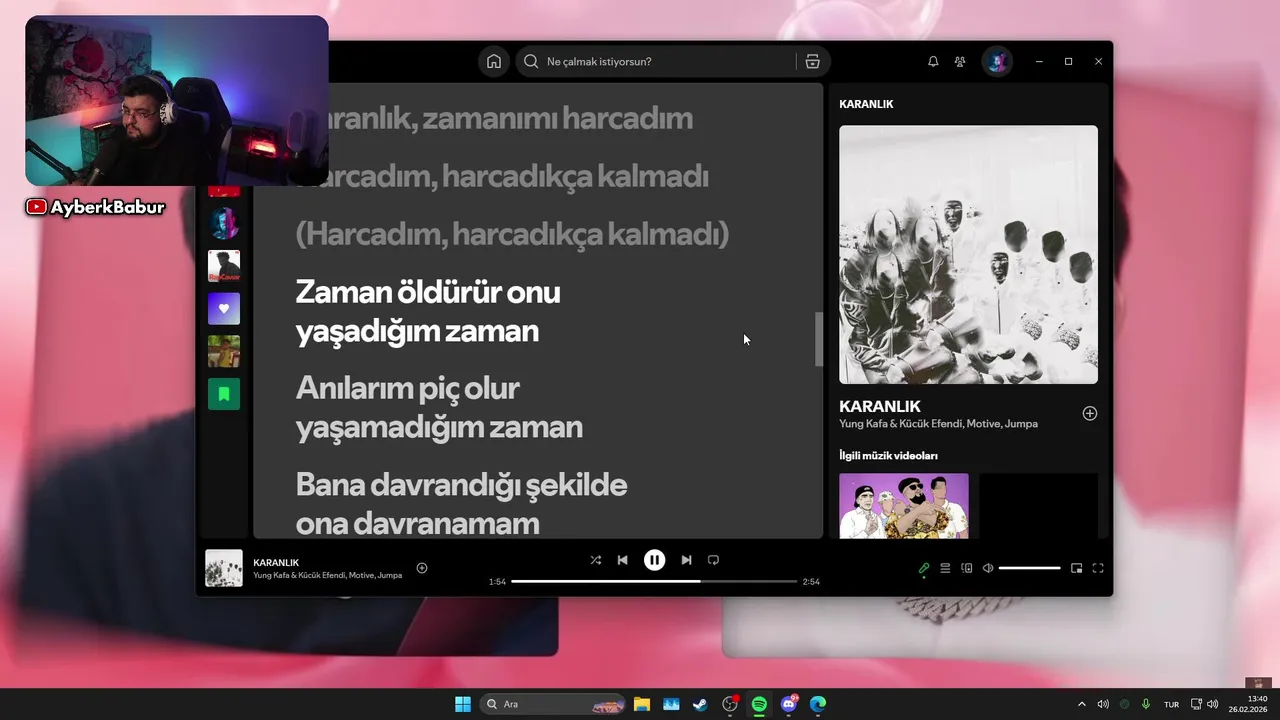Adjust the Spotify volume slider

1029,568
